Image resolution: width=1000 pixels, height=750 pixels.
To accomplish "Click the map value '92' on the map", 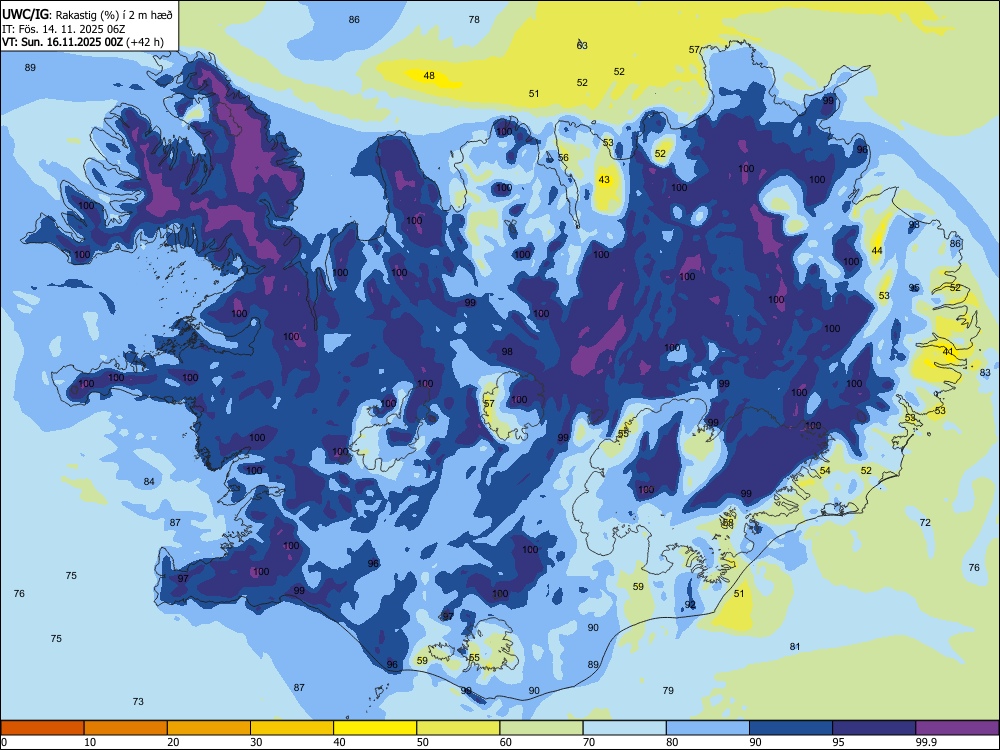I will pyautogui.click(x=690, y=605).
